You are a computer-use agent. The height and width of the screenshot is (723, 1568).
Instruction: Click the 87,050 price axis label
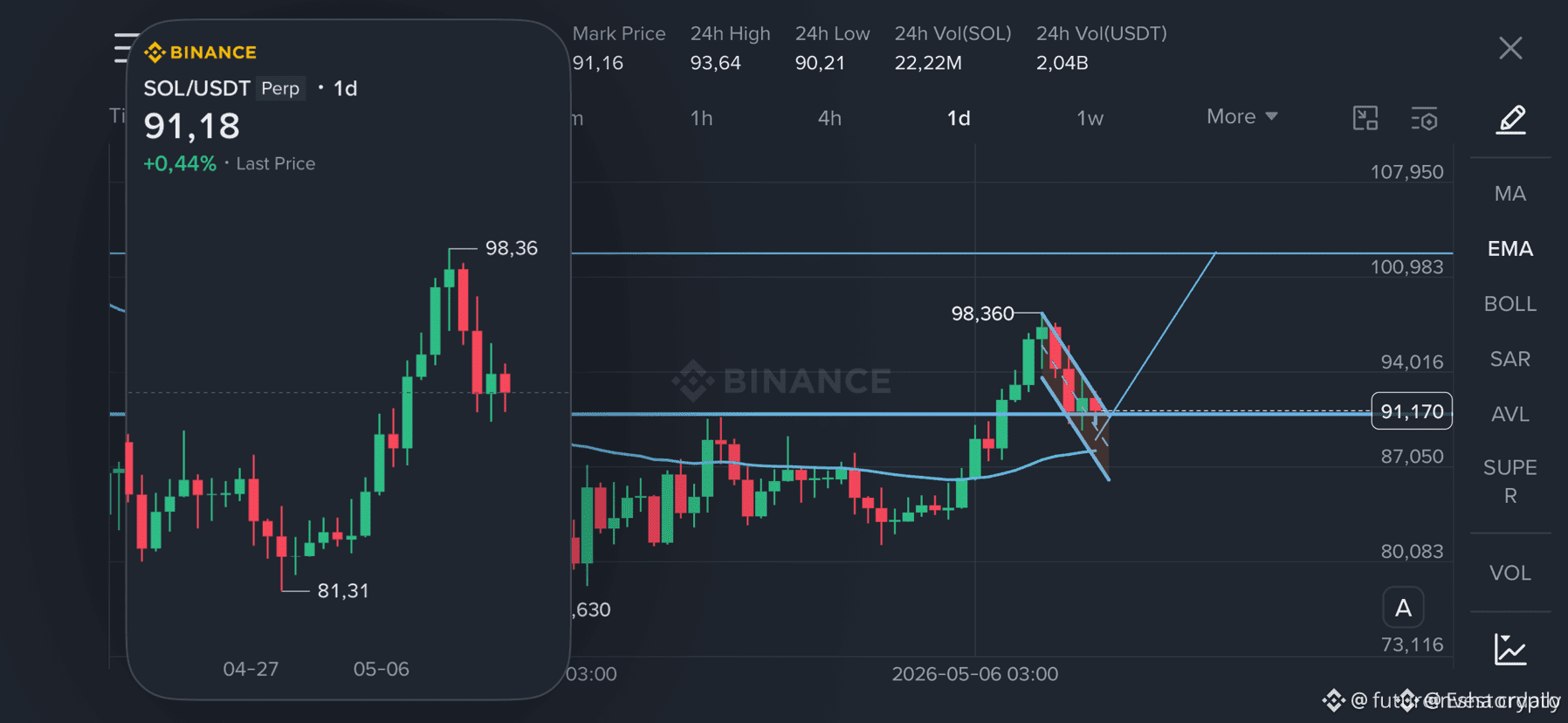[x=1412, y=456]
